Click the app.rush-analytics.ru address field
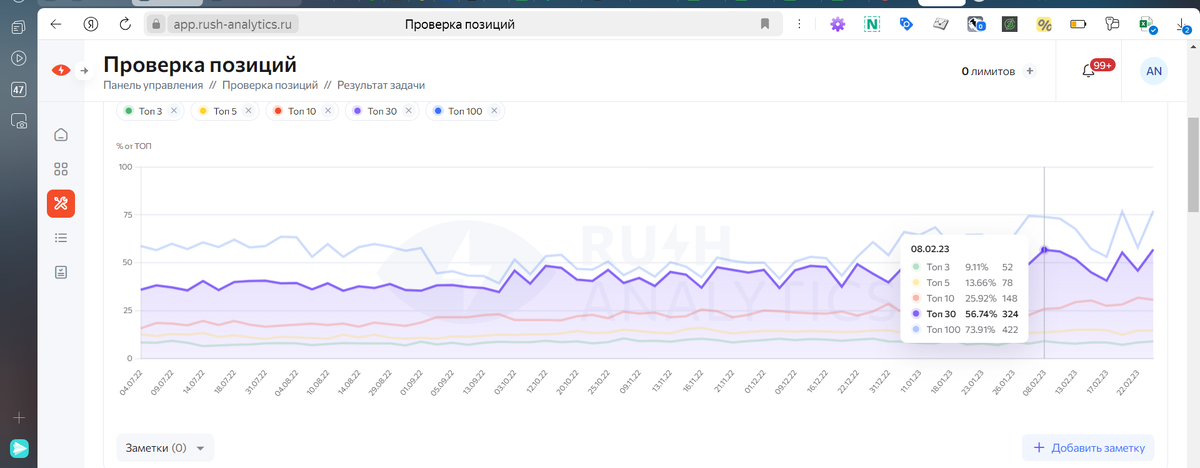Viewport: 1200px width, 468px height. [x=233, y=23]
